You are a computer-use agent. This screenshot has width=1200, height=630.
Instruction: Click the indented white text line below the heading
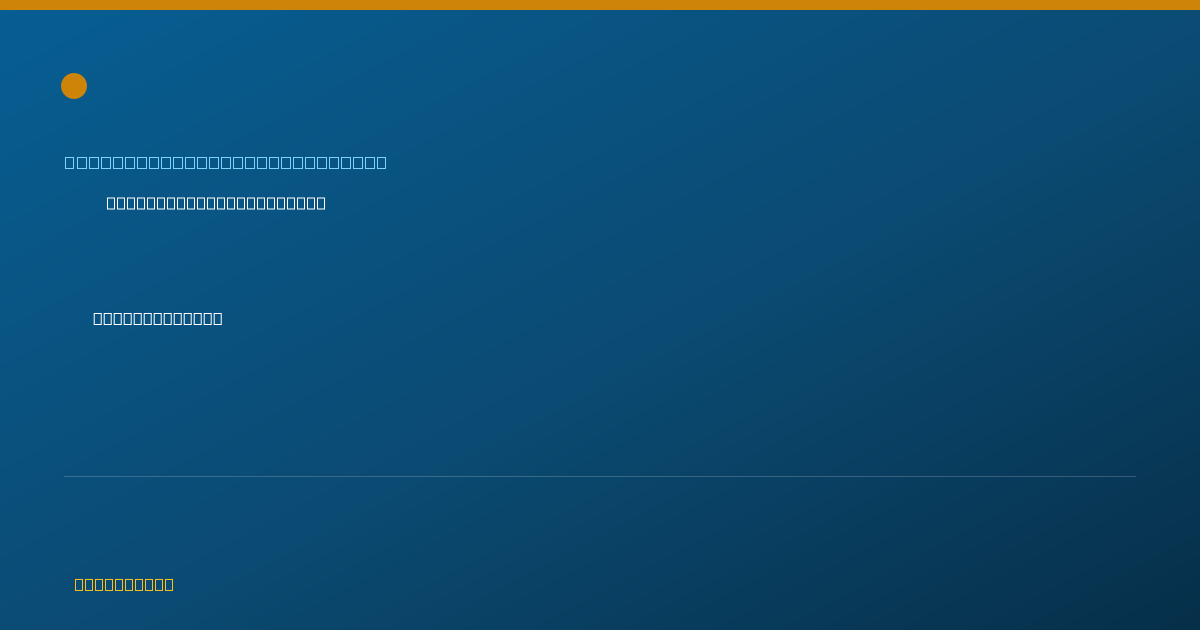216,203
